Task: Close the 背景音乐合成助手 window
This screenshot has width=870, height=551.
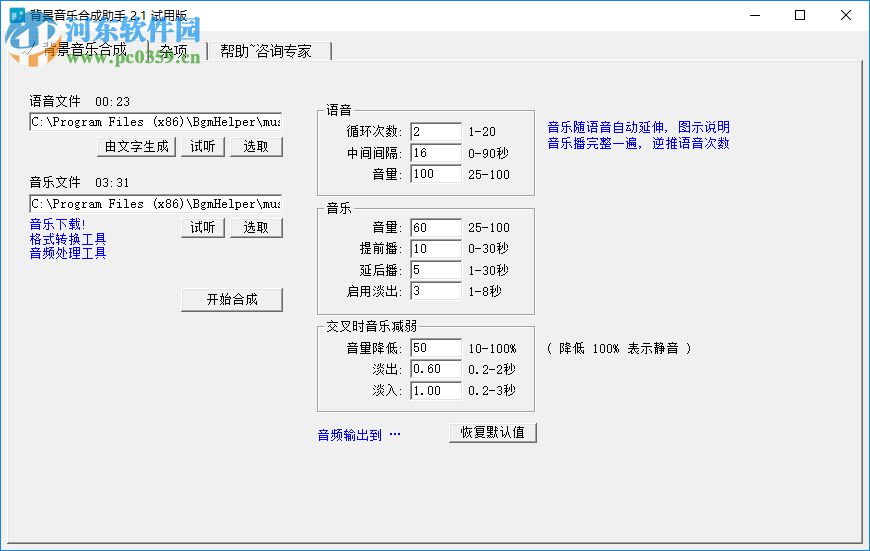Action: (846, 15)
